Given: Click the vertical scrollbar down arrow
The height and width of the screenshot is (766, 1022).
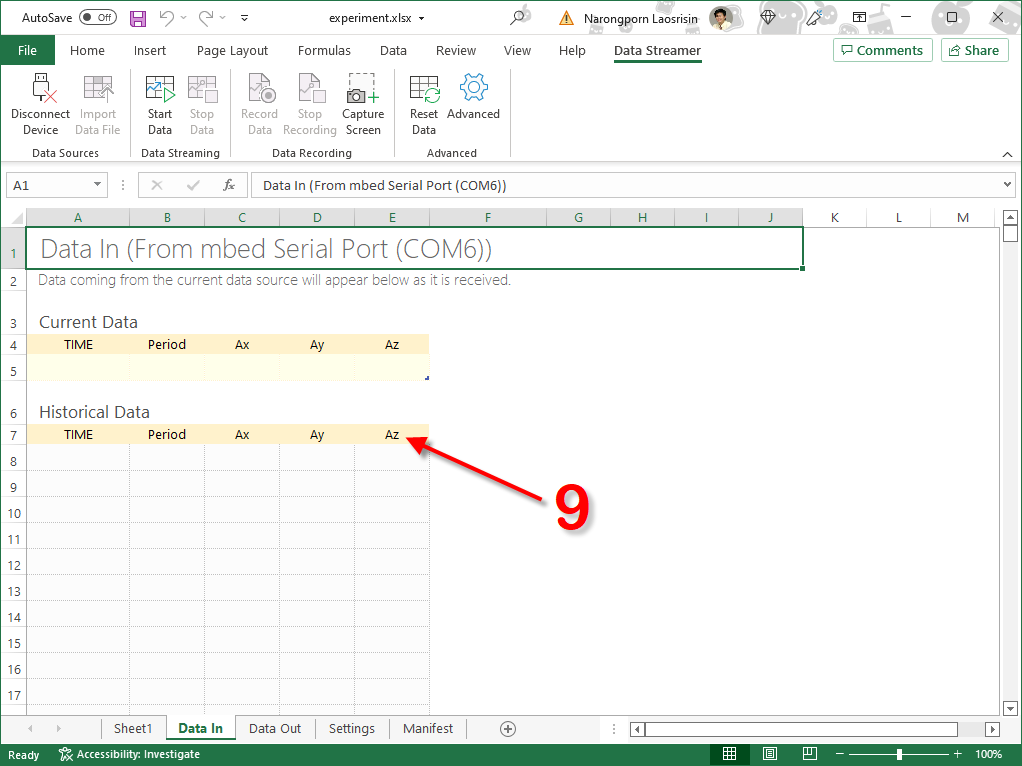Looking at the screenshot, I should [x=1010, y=708].
